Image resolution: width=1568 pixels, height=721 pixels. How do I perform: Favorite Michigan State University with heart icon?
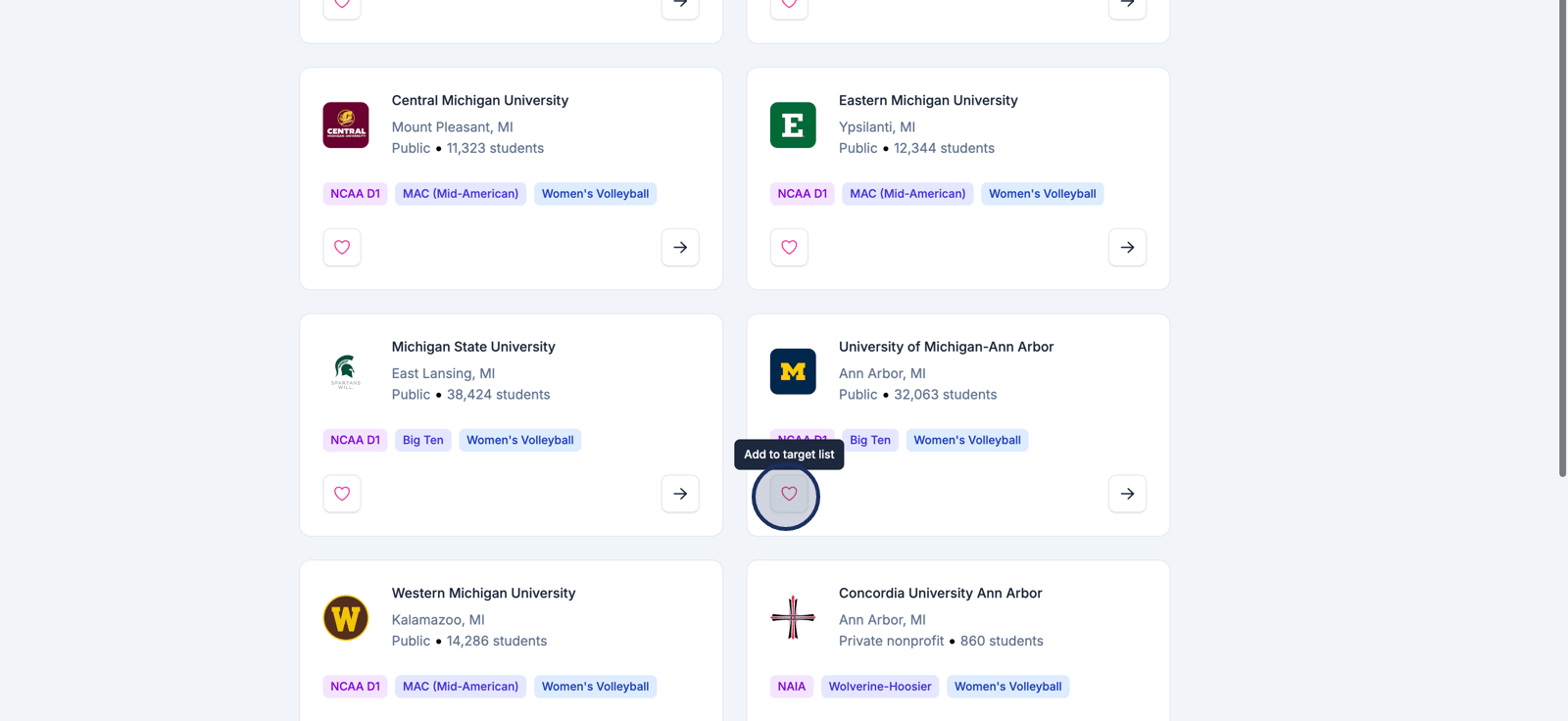click(x=342, y=494)
